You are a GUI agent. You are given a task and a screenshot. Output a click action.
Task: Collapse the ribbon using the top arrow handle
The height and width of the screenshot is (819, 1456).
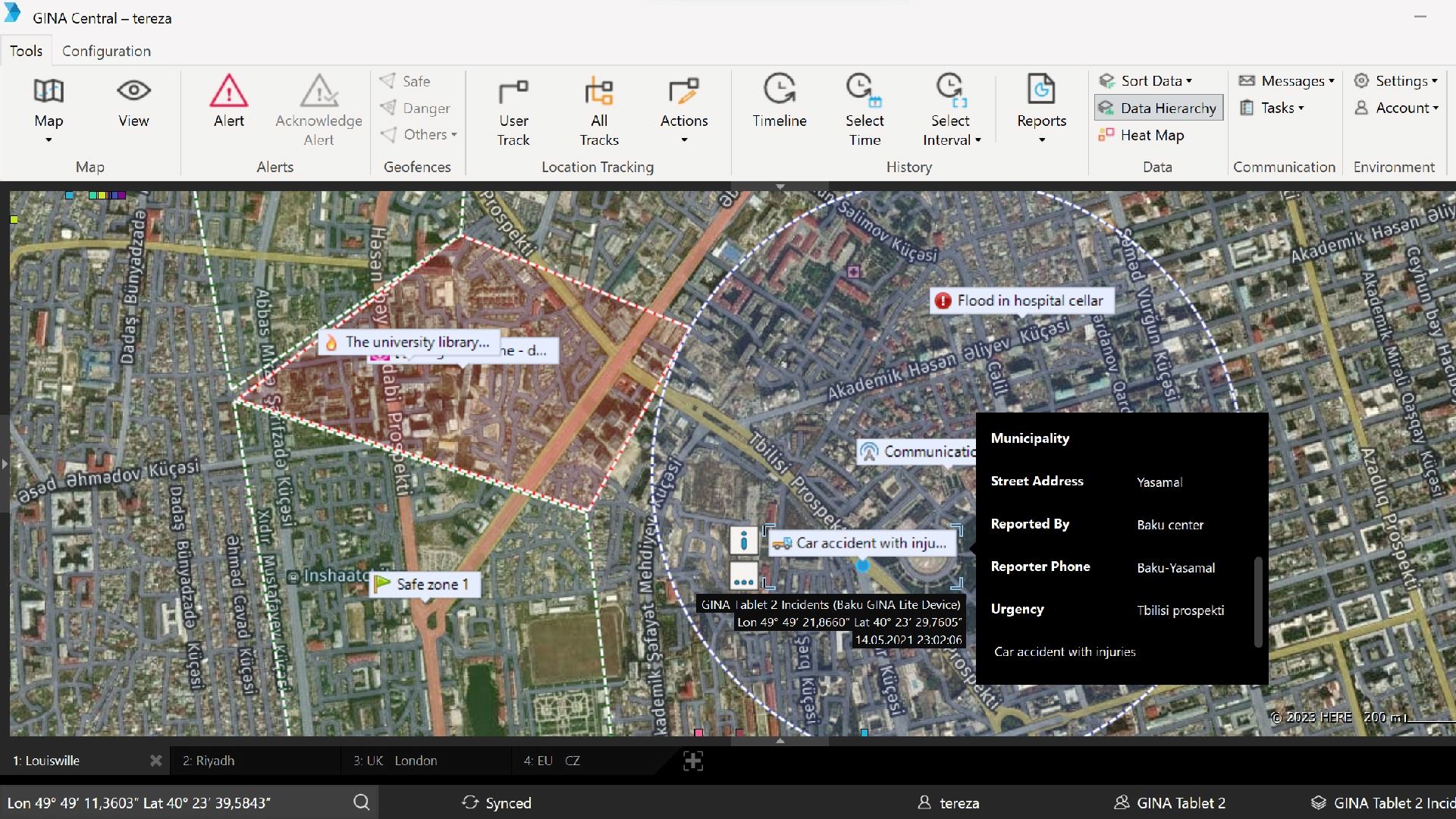coord(780,186)
